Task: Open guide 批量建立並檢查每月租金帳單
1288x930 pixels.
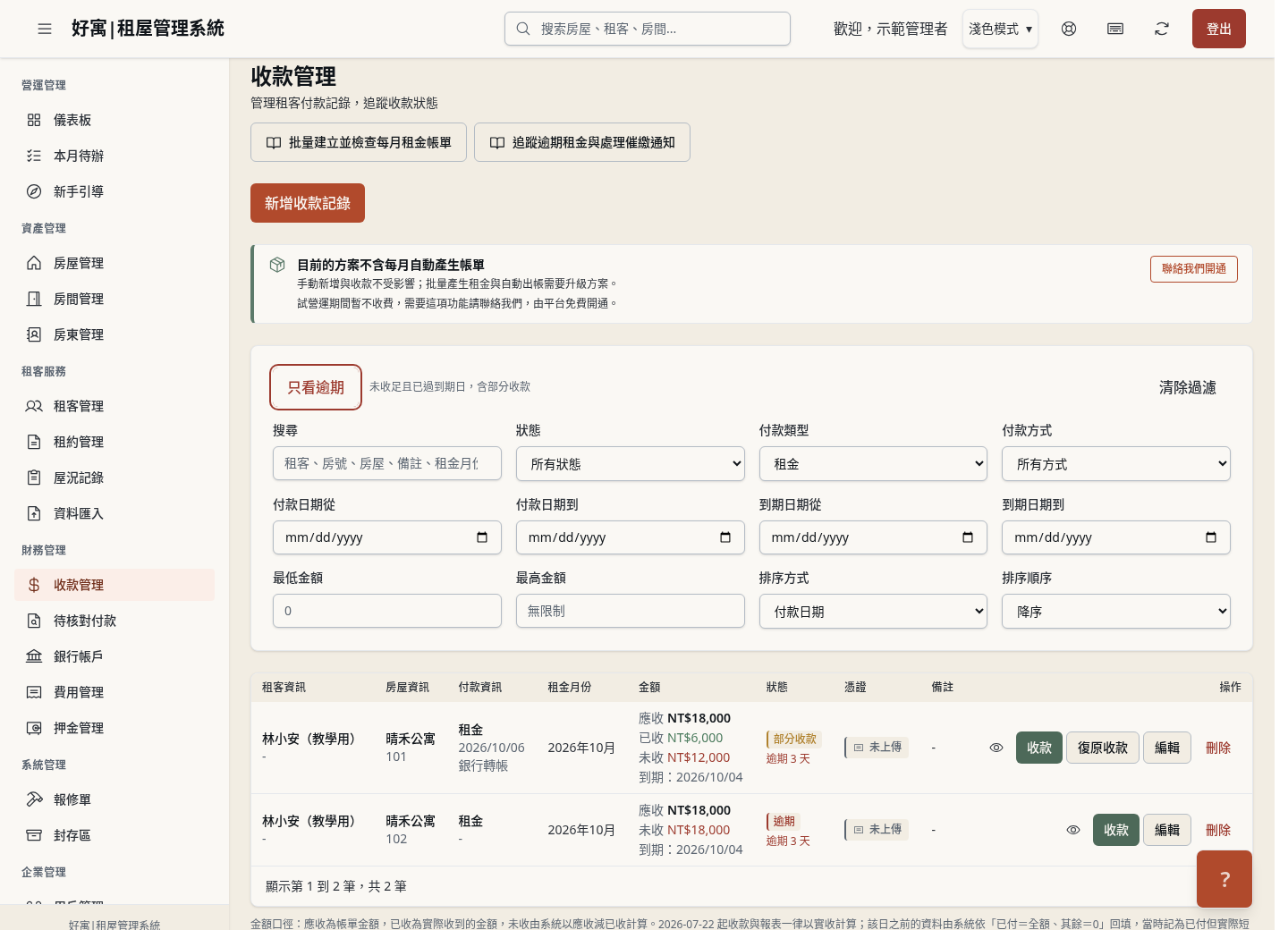Action: point(359,142)
